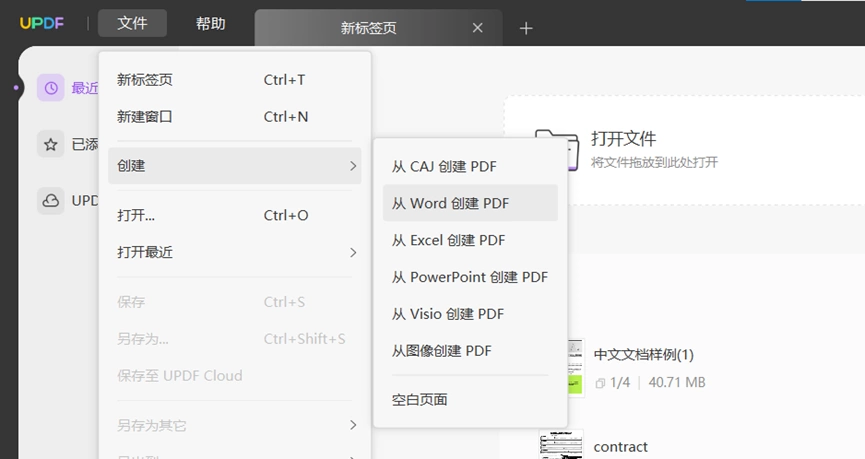Choose 新标签页 Ctrl+T menu entry
The width and height of the screenshot is (865, 459).
(234, 80)
